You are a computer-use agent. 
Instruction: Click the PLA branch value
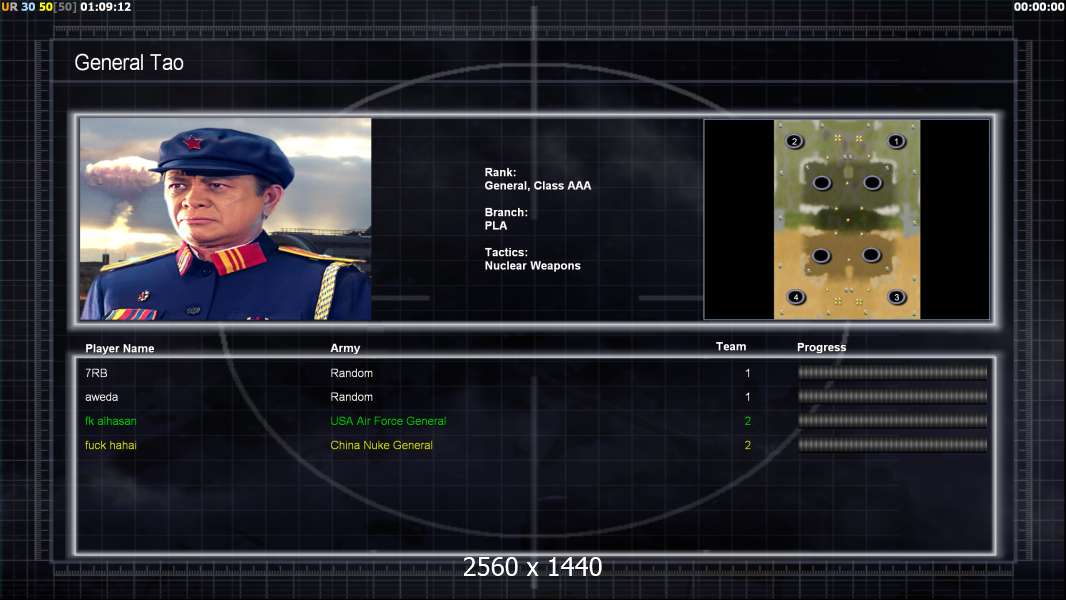(496, 226)
